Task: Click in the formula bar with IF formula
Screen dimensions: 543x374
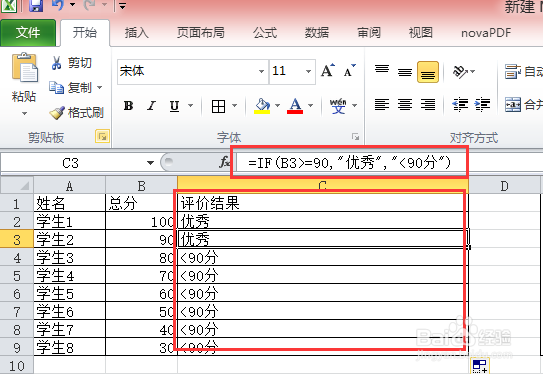Action: point(350,163)
